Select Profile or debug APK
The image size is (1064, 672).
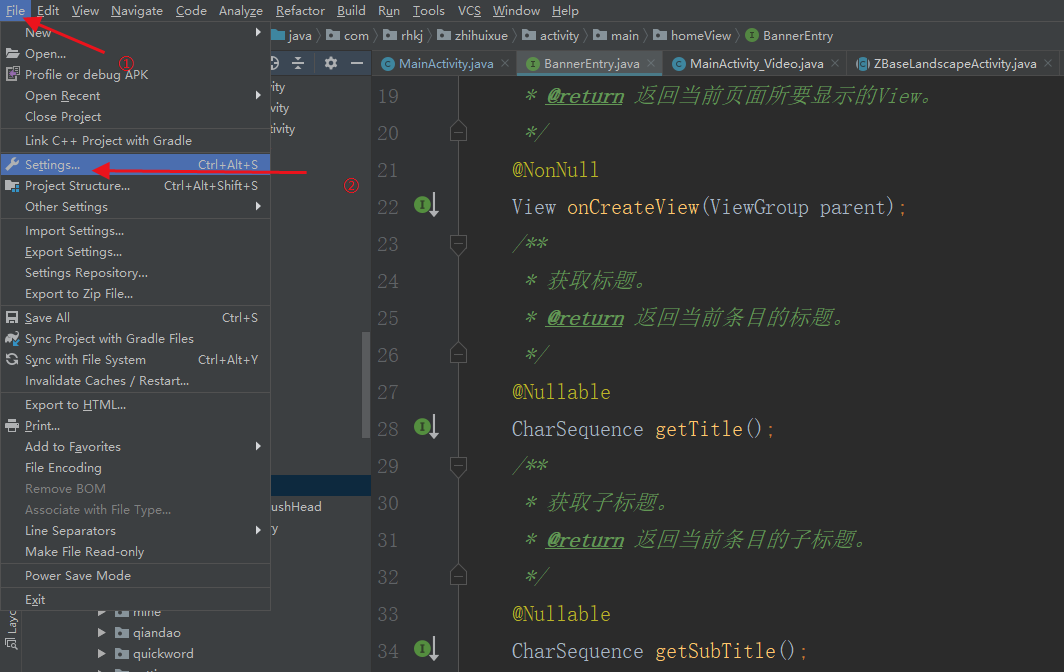coord(136,75)
